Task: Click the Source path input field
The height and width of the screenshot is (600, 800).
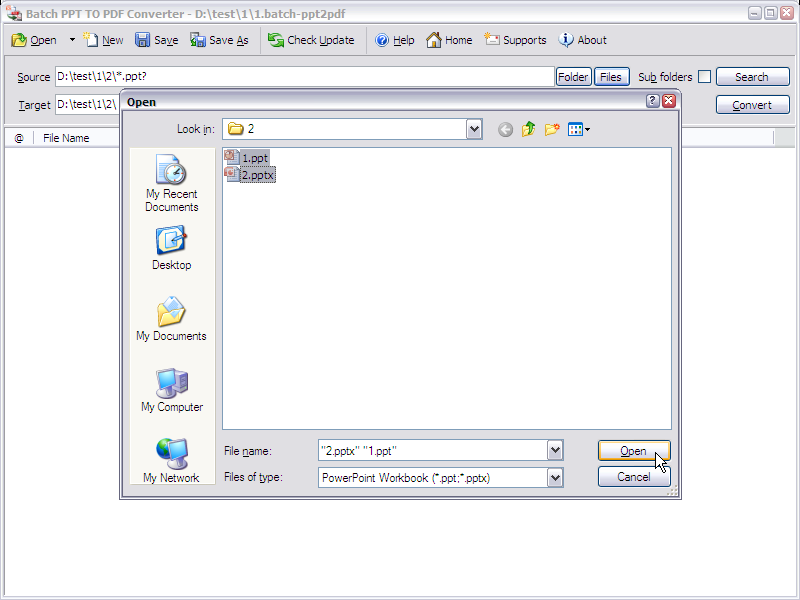Action: [x=305, y=77]
